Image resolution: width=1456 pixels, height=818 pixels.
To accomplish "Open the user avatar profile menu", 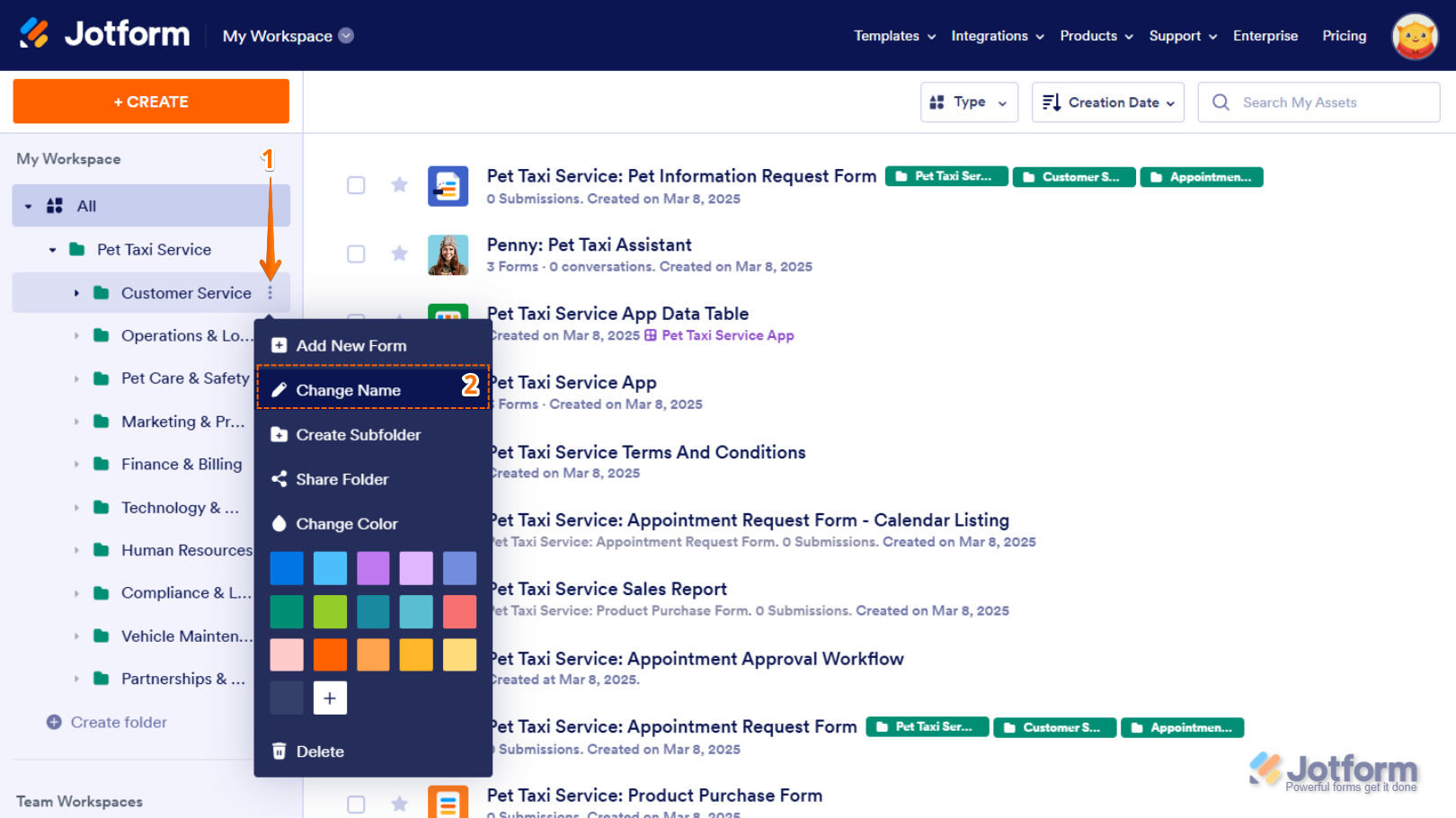I will point(1415,36).
